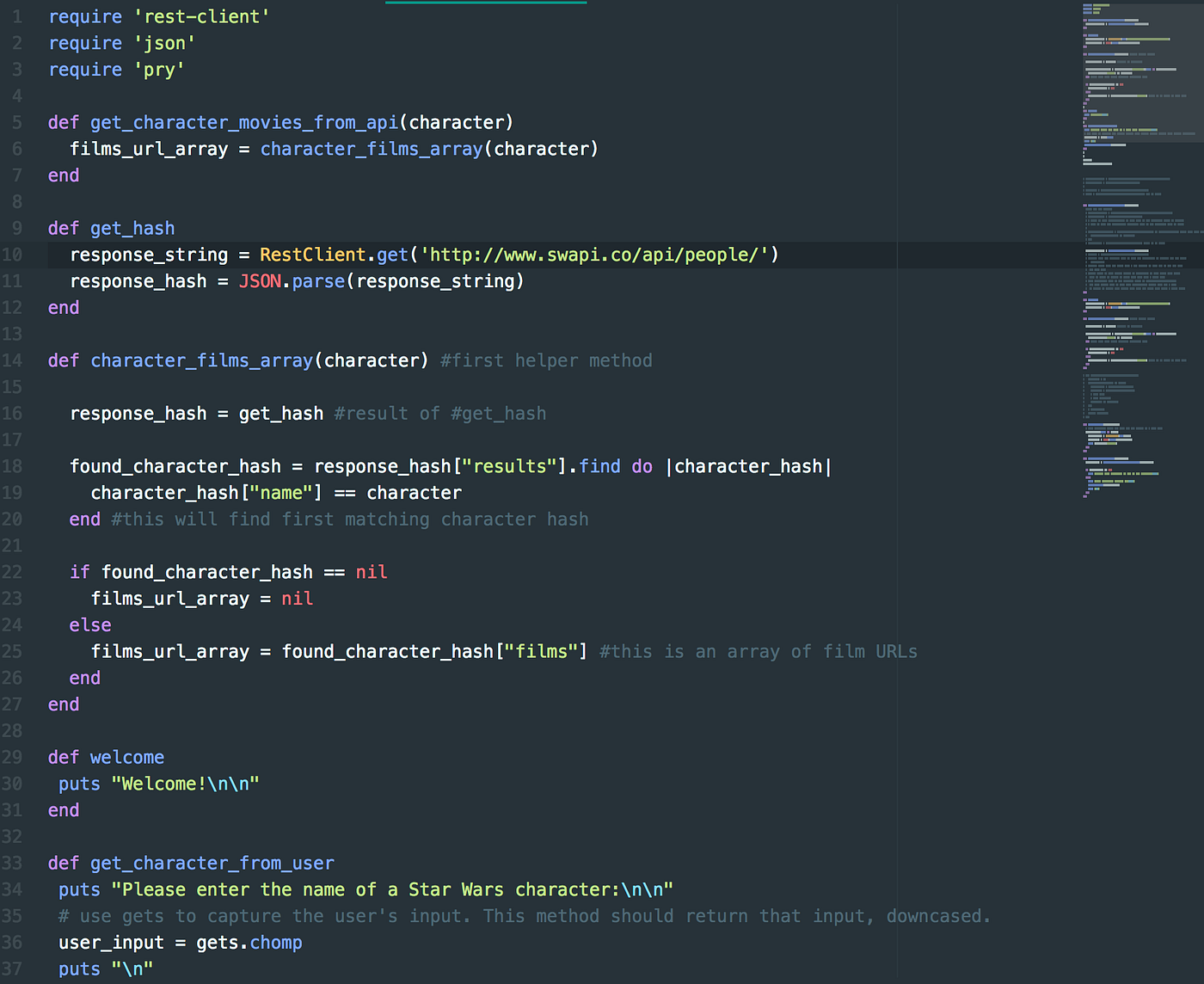Screen dimensions: 1204x984
Task: Click the character_films_array method definition
Action: coord(201,360)
